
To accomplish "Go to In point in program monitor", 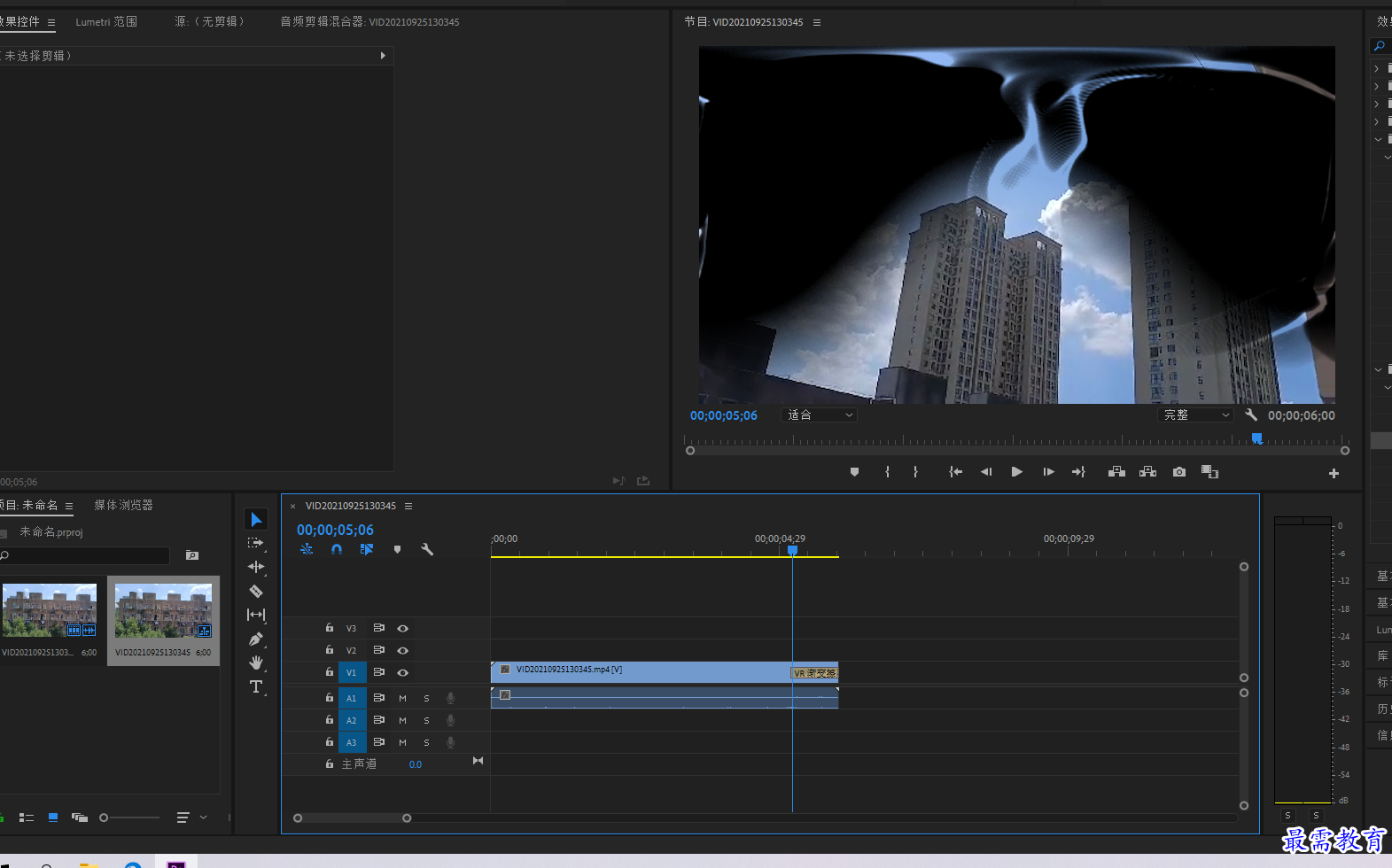I will click(955, 472).
